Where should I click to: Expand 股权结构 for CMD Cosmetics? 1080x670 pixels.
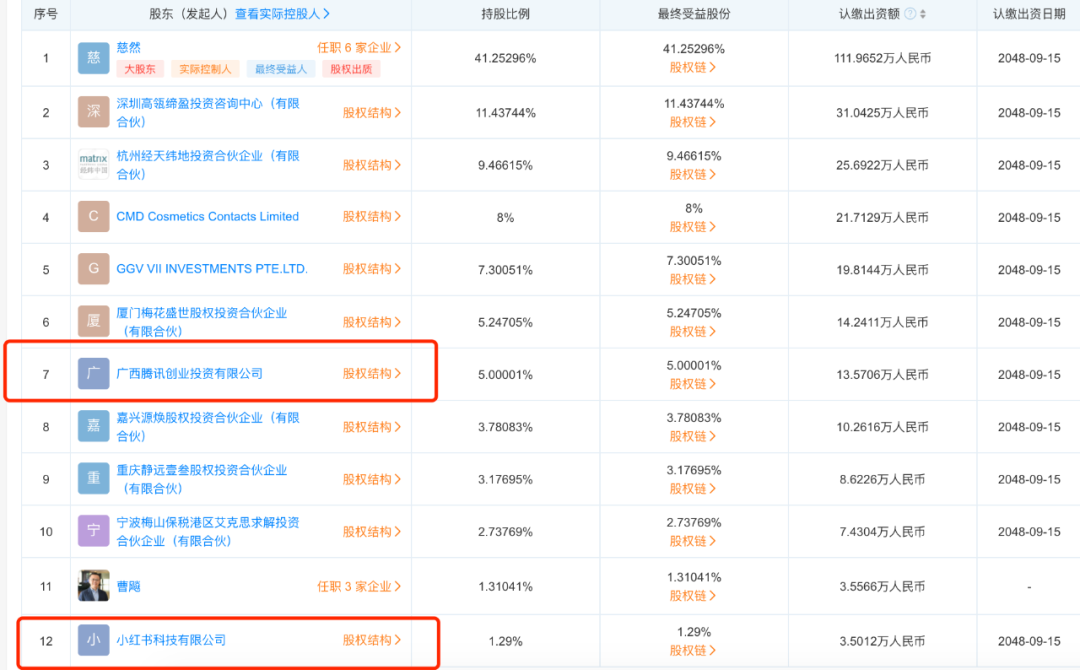(x=372, y=216)
